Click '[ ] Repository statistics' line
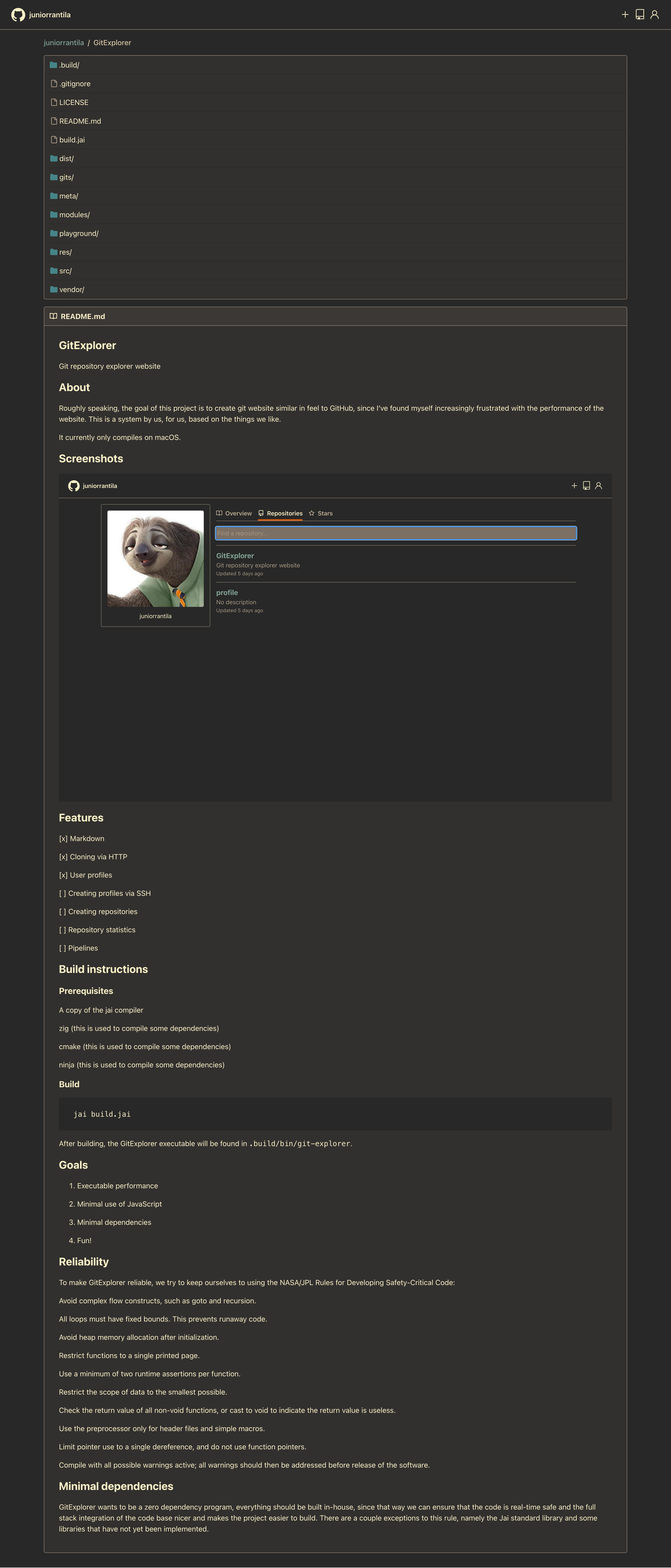 pos(97,930)
